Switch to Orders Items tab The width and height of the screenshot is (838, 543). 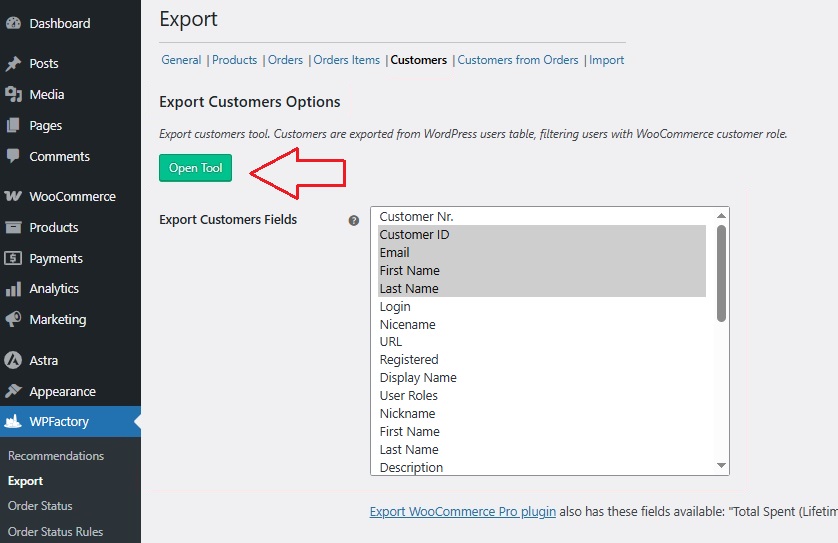346,60
